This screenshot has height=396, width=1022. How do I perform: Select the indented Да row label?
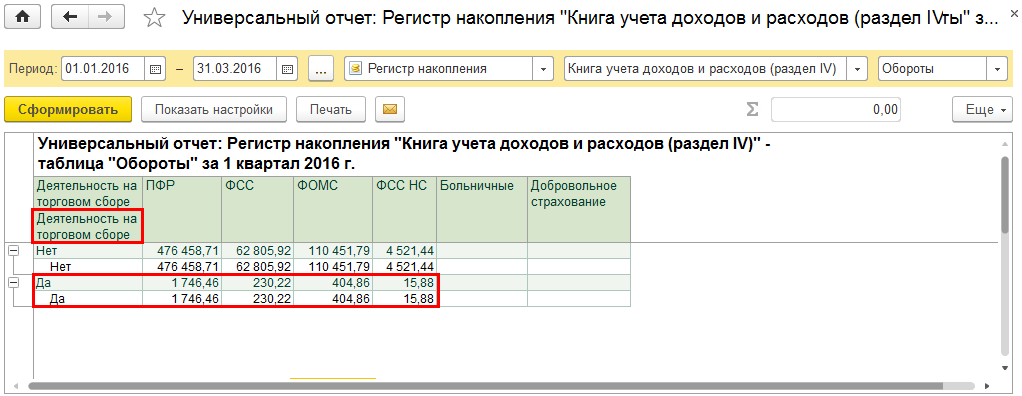click(88, 298)
